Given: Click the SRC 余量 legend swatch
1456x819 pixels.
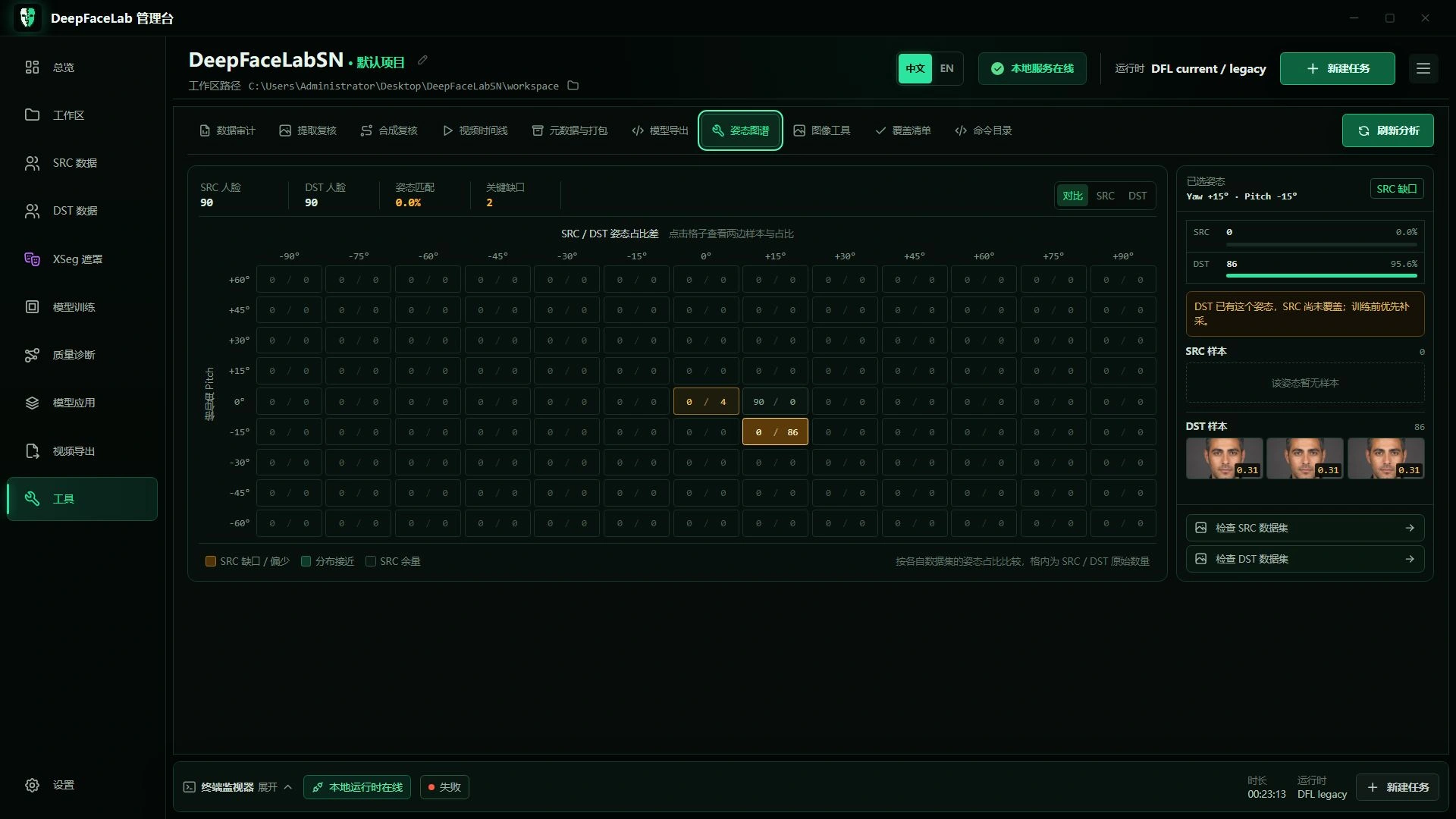Looking at the screenshot, I should tap(371, 561).
